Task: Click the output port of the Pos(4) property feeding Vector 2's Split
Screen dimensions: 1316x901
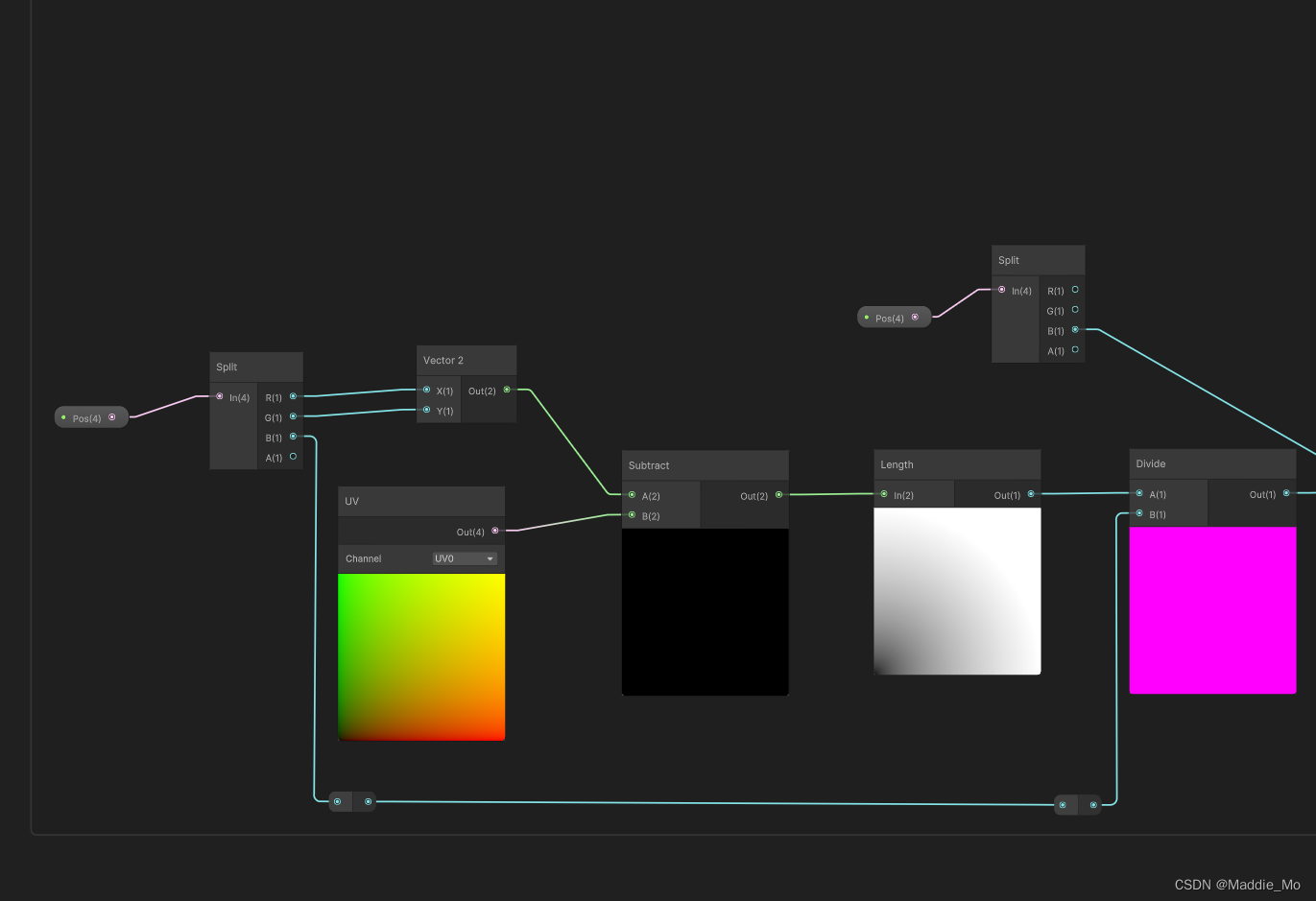Action: click(112, 417)
